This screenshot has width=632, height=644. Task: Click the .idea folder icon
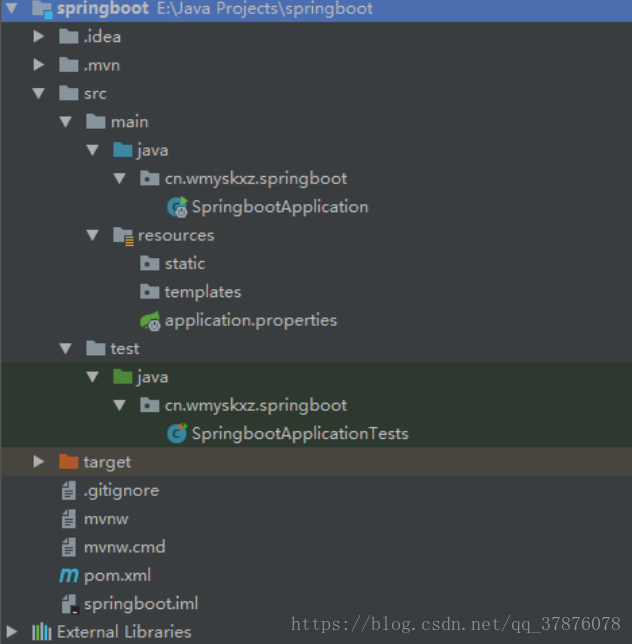[x=69, y=37]
